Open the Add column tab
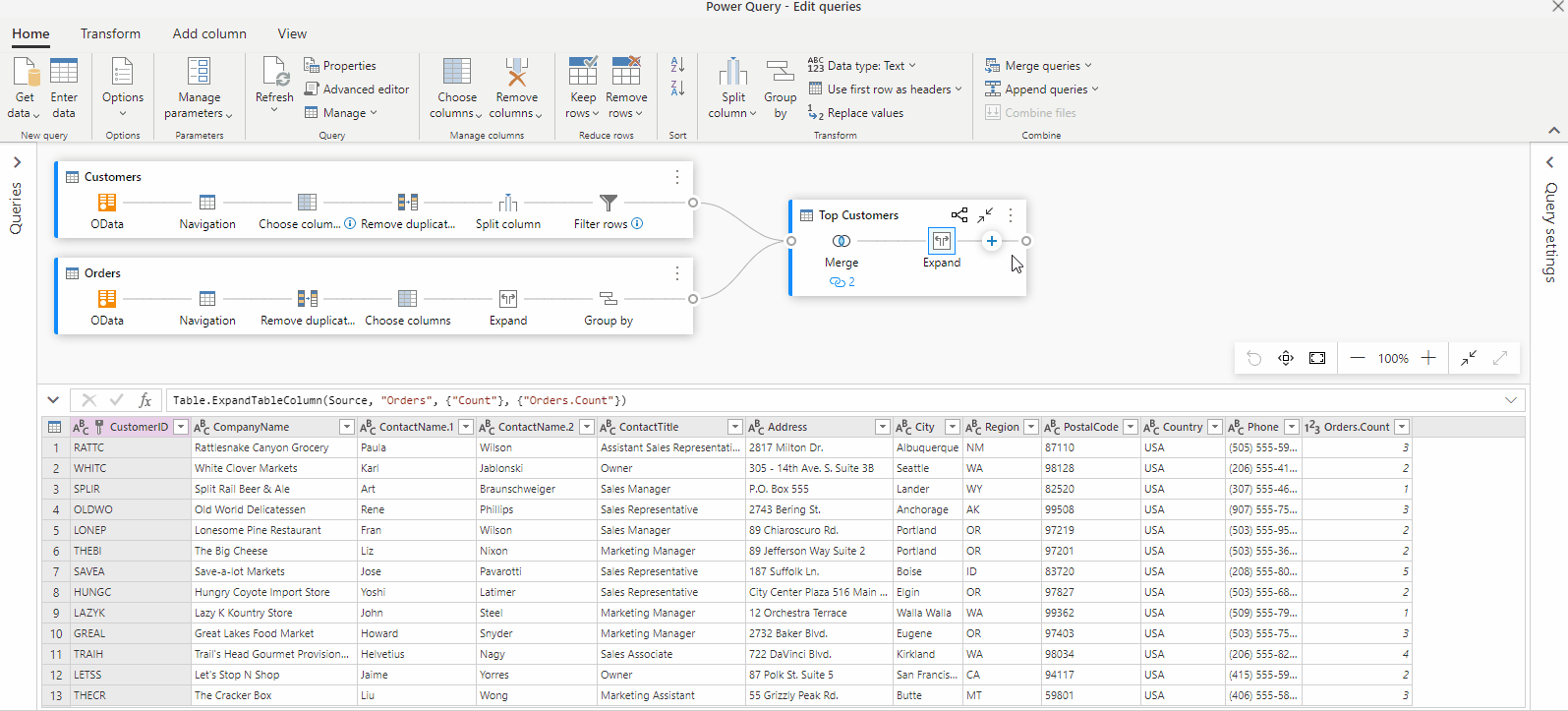This screenshot has width=1568, height=711. point(209,33)
